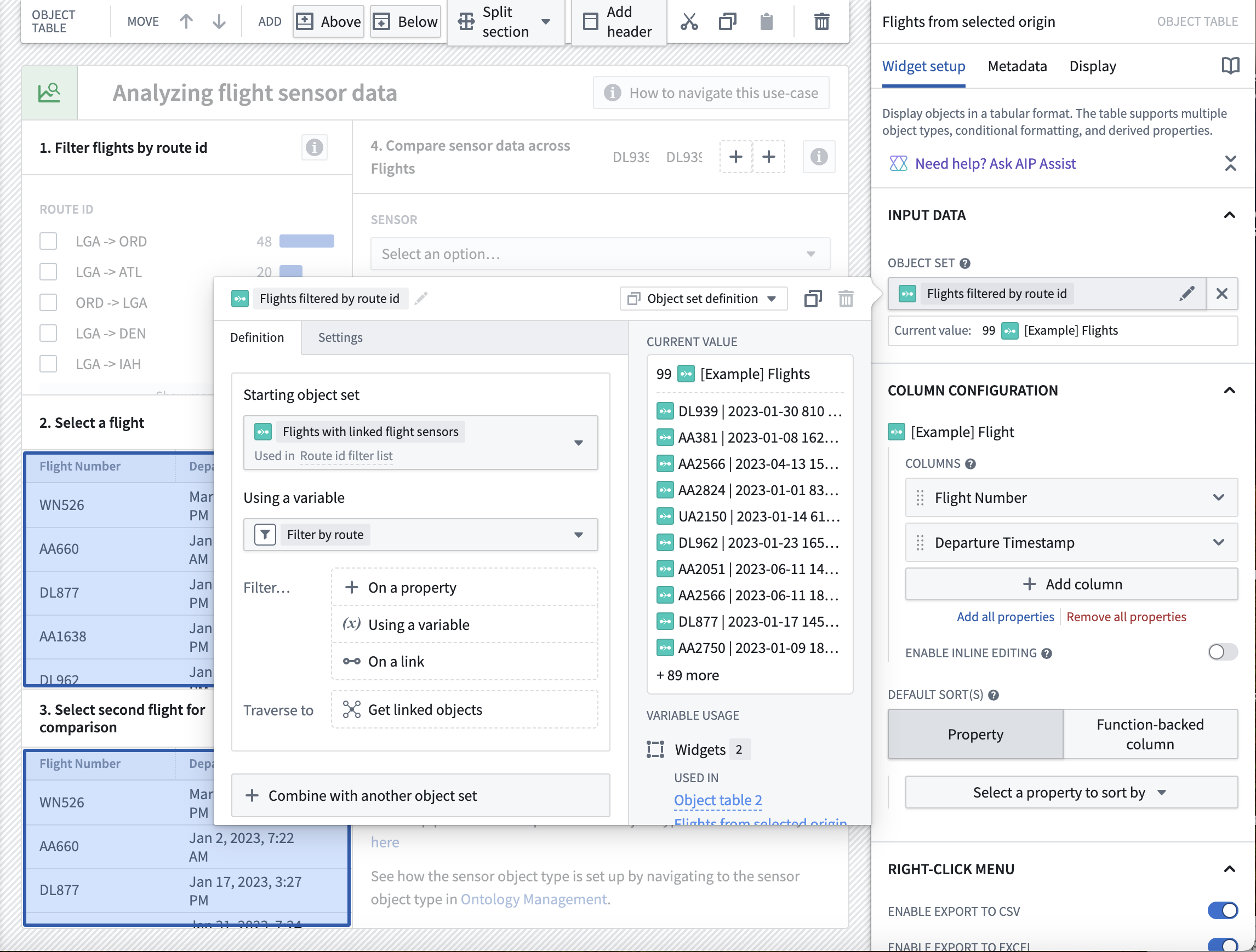The image size is (1256, 952).
Task: Click the OBJECT SET help question icon
Action: tap(964, 263)
